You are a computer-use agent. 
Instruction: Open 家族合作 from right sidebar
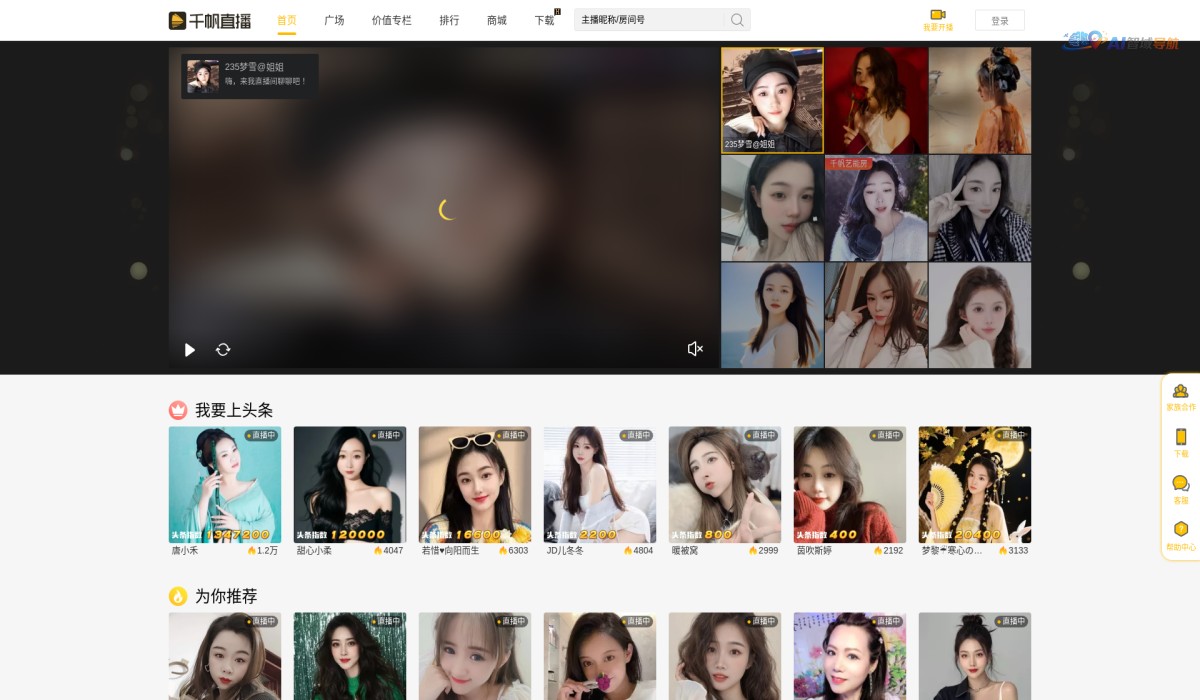click(1180, 391)
